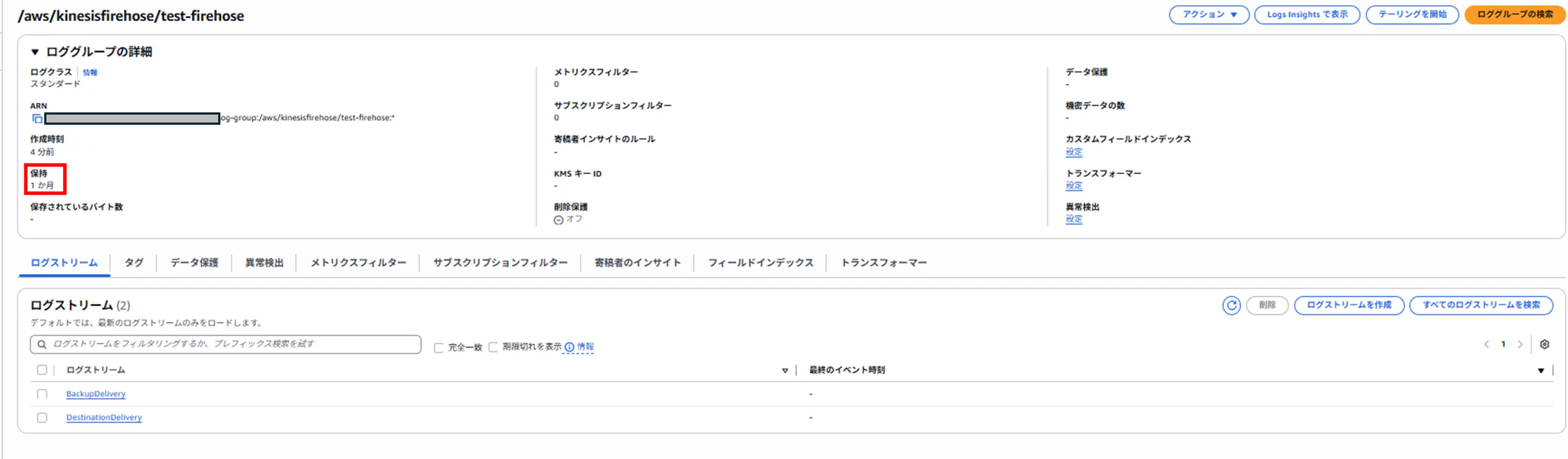Image resolution: width=1568 pixels, height=459 pixels.
Task: Switch to the タグ tab
Action: coord(134,262)
